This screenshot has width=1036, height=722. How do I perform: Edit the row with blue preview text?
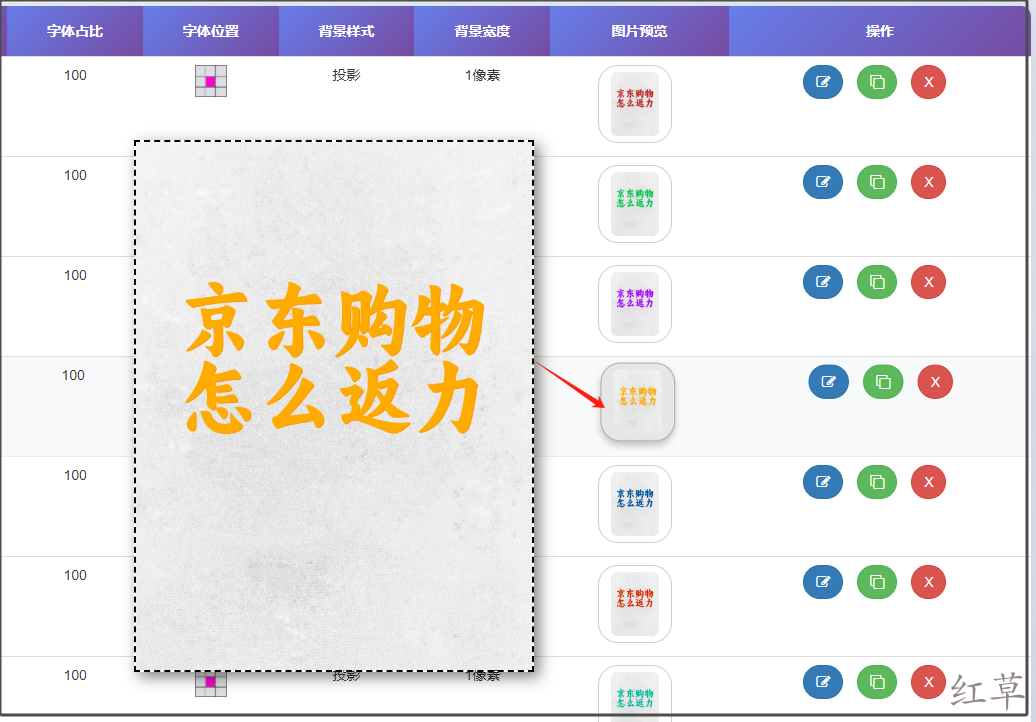(x=823, y=482)
